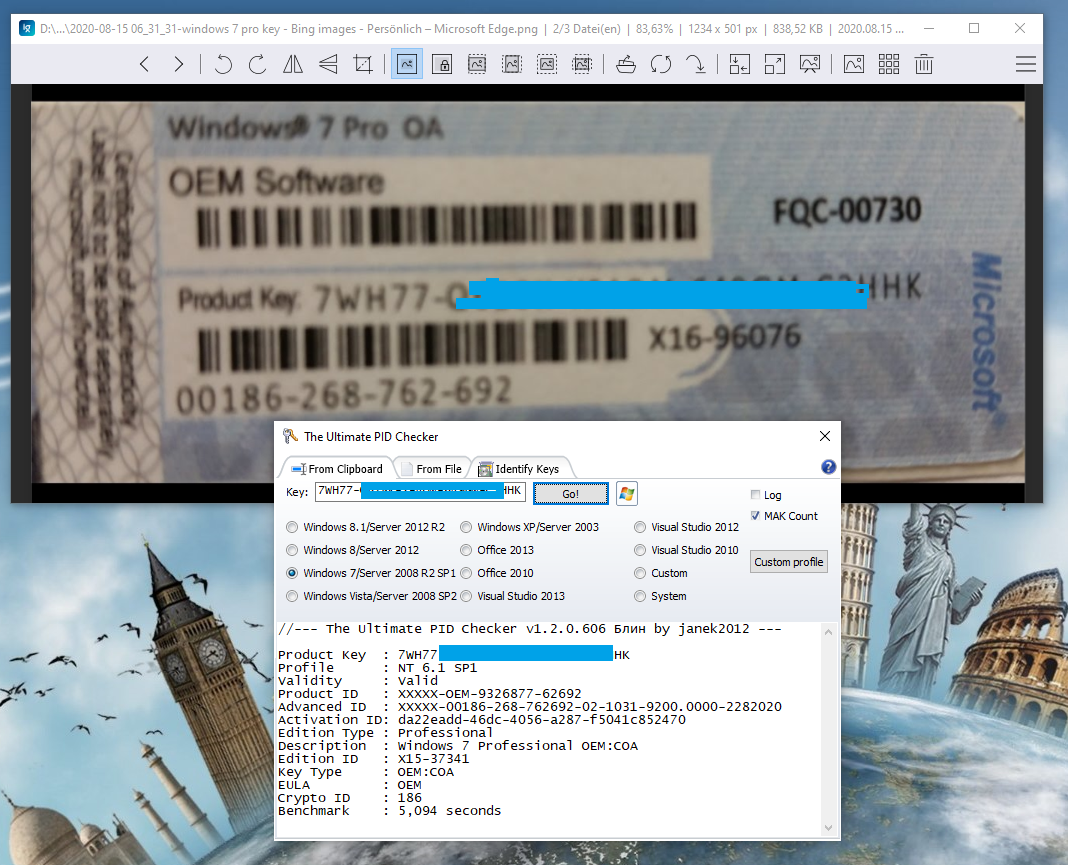This screenshot has width=1068, height=865.
Task: Rotate image counter-clockwise
Action: (x=223, y=65)
